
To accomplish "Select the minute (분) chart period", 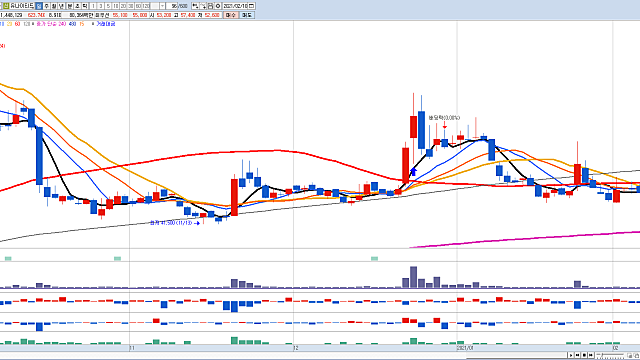I will point(69,6).
